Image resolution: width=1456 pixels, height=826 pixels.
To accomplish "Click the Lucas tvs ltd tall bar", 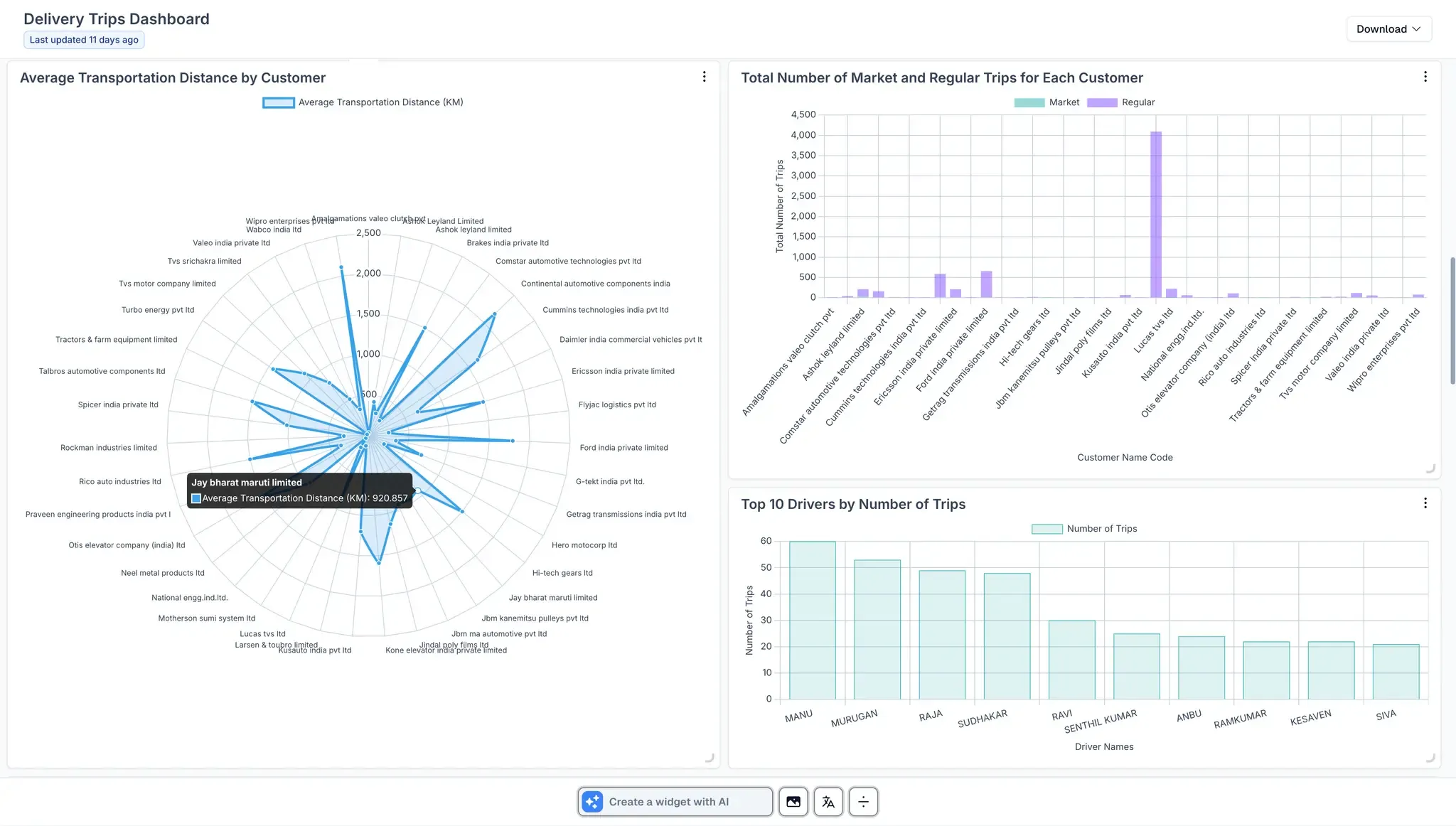I will pyautogui.click(x=1156, y=213).
